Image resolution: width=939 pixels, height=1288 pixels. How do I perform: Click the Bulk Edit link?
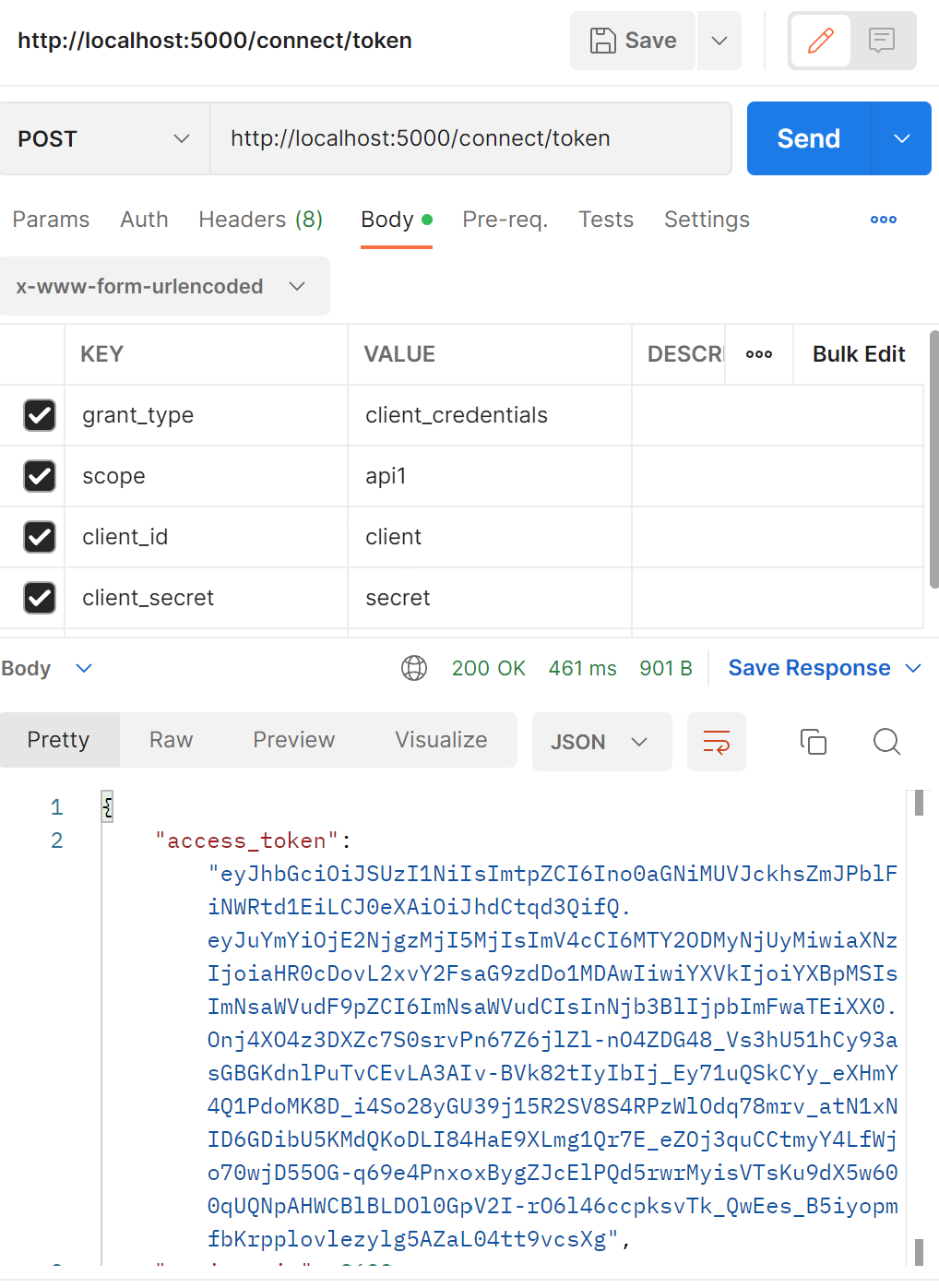click(x=858, y=354)
